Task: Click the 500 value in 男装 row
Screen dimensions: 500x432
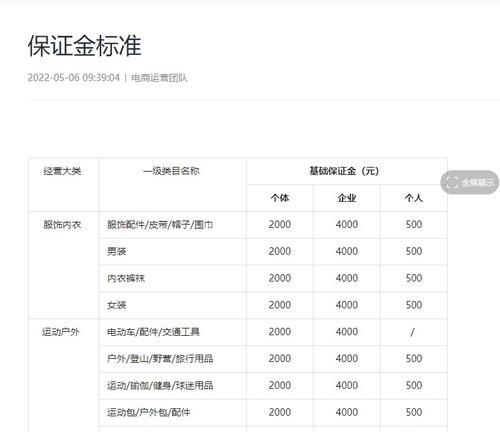Action: [x=414, y=251]
